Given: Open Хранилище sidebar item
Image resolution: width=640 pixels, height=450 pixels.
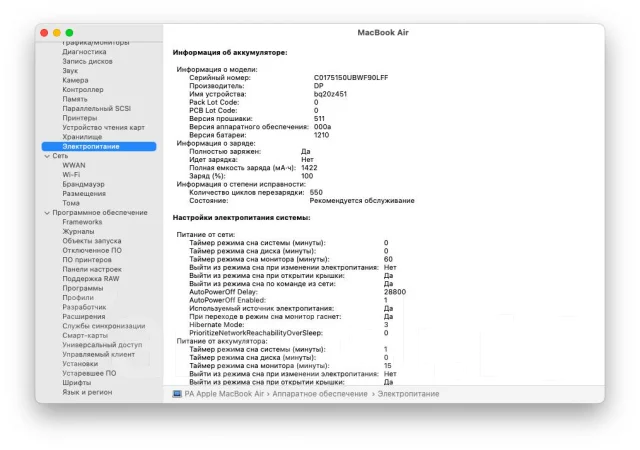Looking at the screenshot, I should point(82,137).
